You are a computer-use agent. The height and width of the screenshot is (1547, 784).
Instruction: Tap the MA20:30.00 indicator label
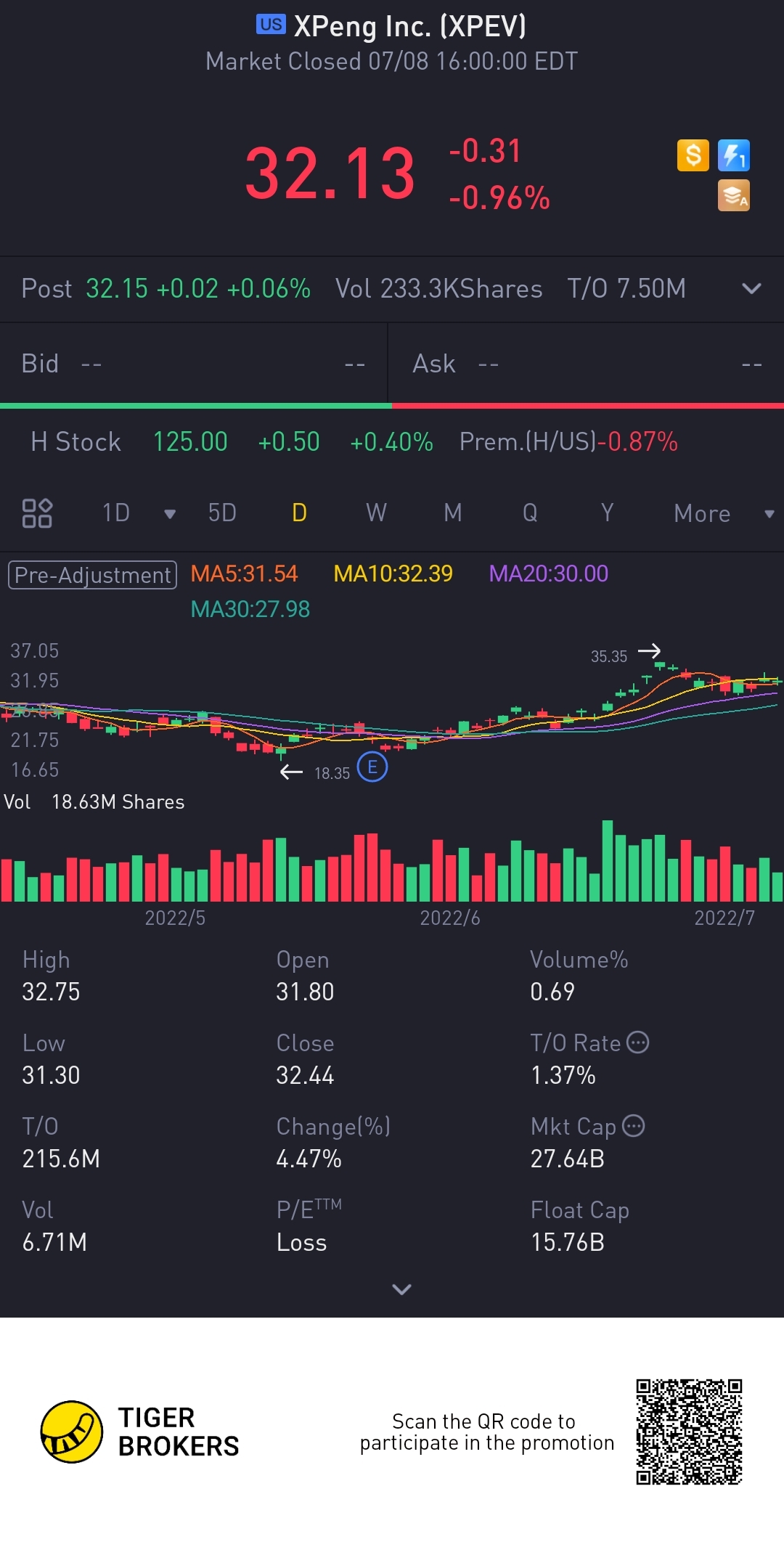point(549,574)
